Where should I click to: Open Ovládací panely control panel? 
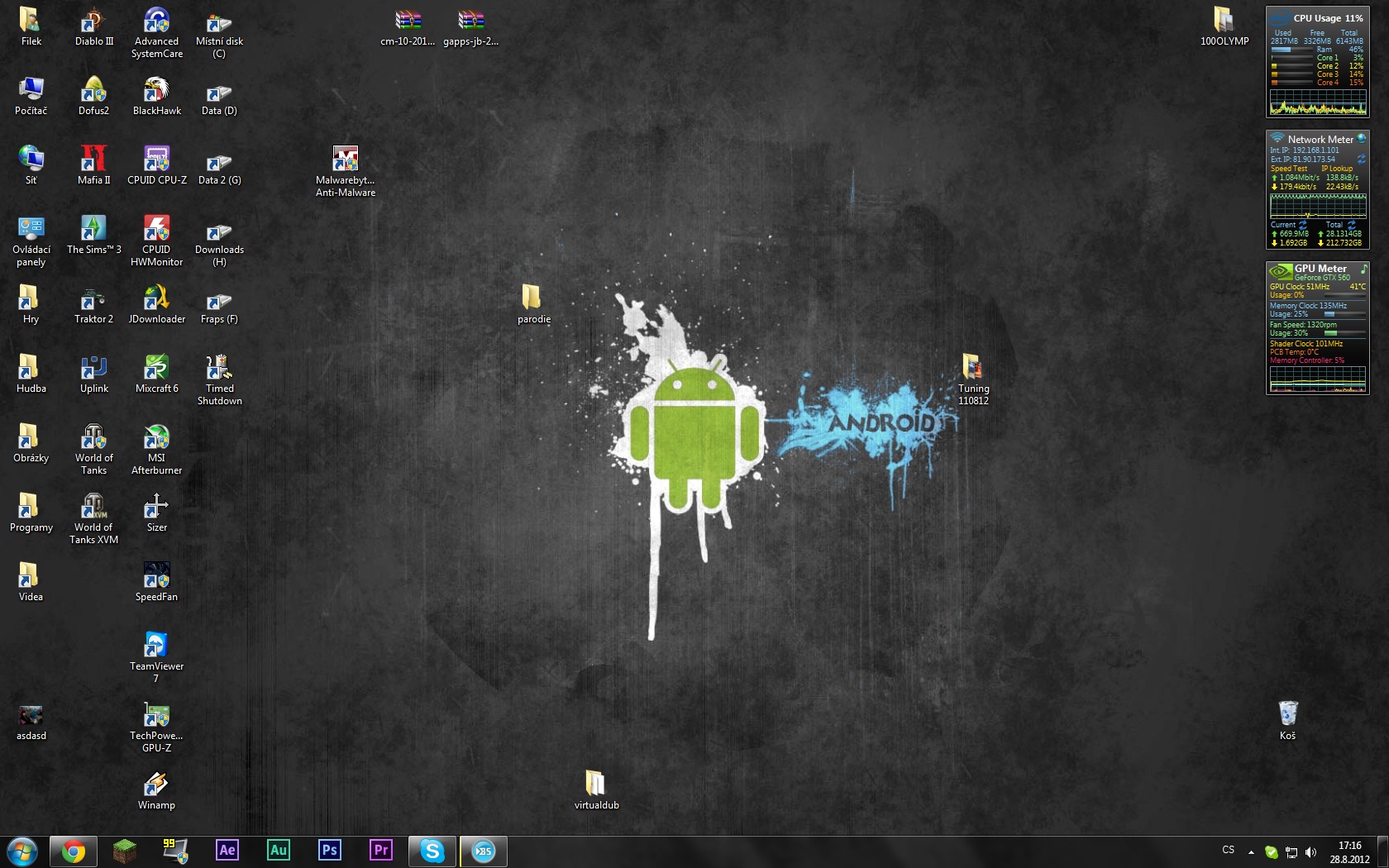tap(31, 241)
